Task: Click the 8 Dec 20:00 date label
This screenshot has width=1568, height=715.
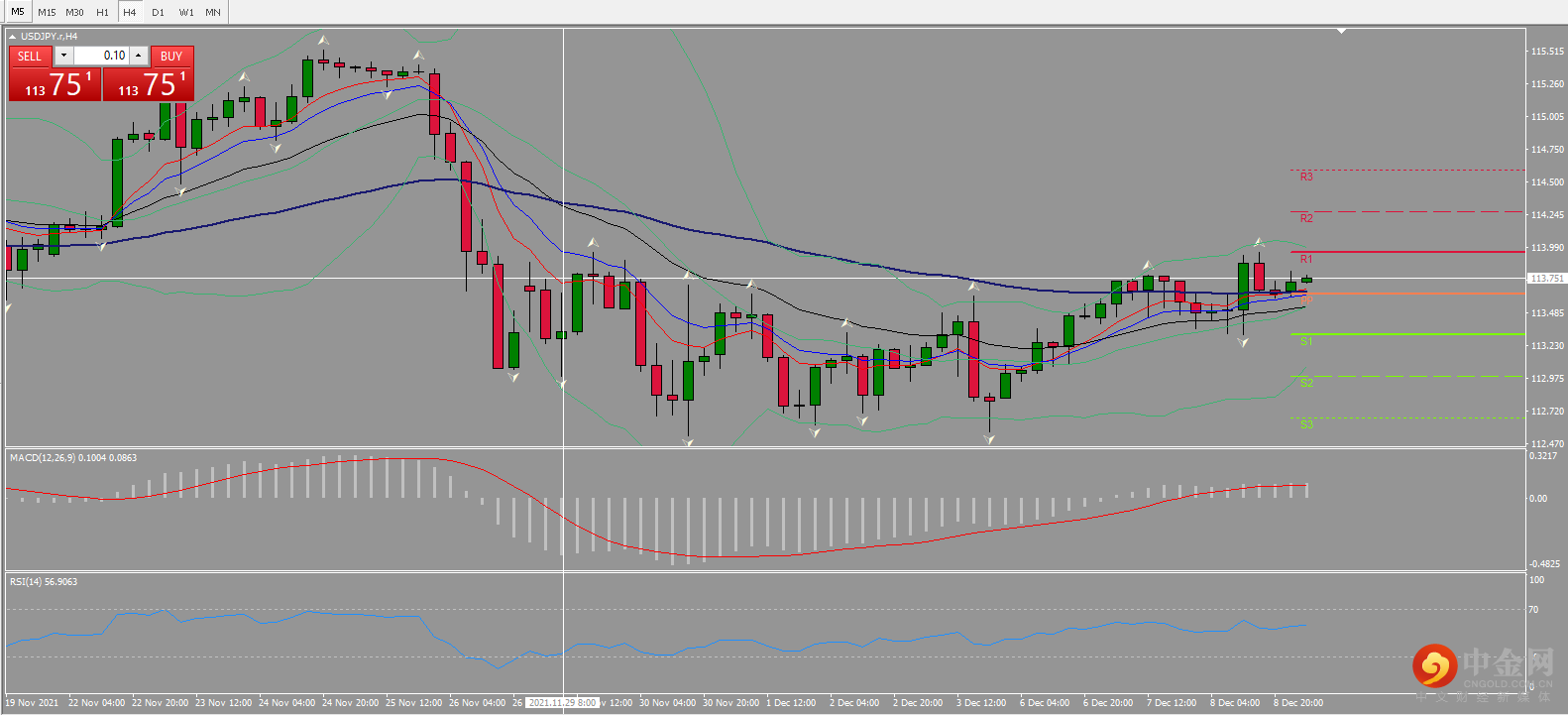Action: (1298, 703)
